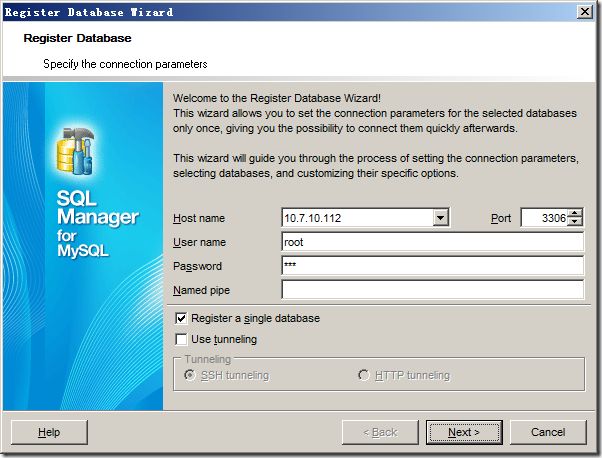Focus the Password input field

tap(432, 266)
